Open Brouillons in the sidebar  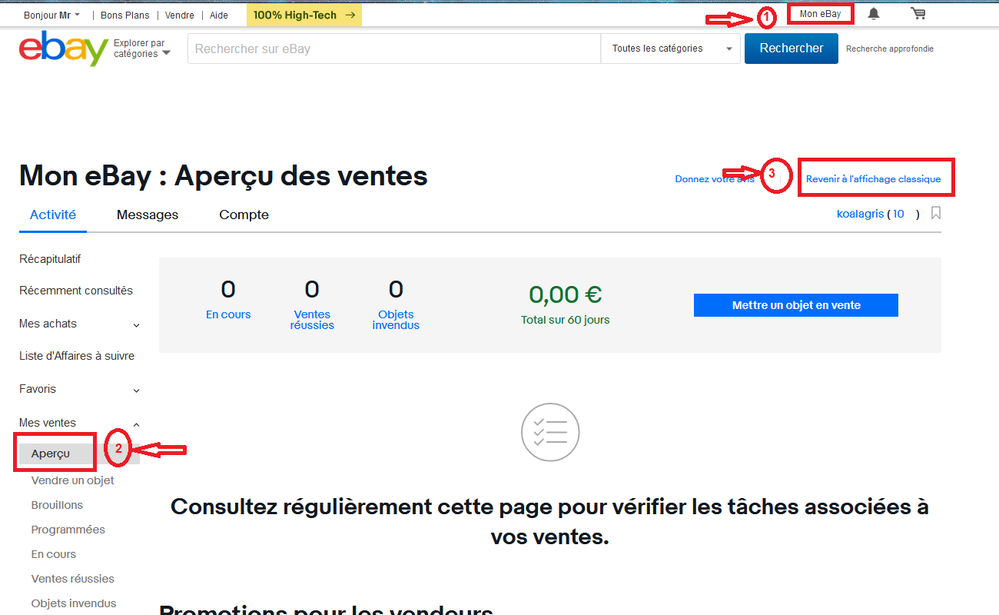tap(57, 505)
